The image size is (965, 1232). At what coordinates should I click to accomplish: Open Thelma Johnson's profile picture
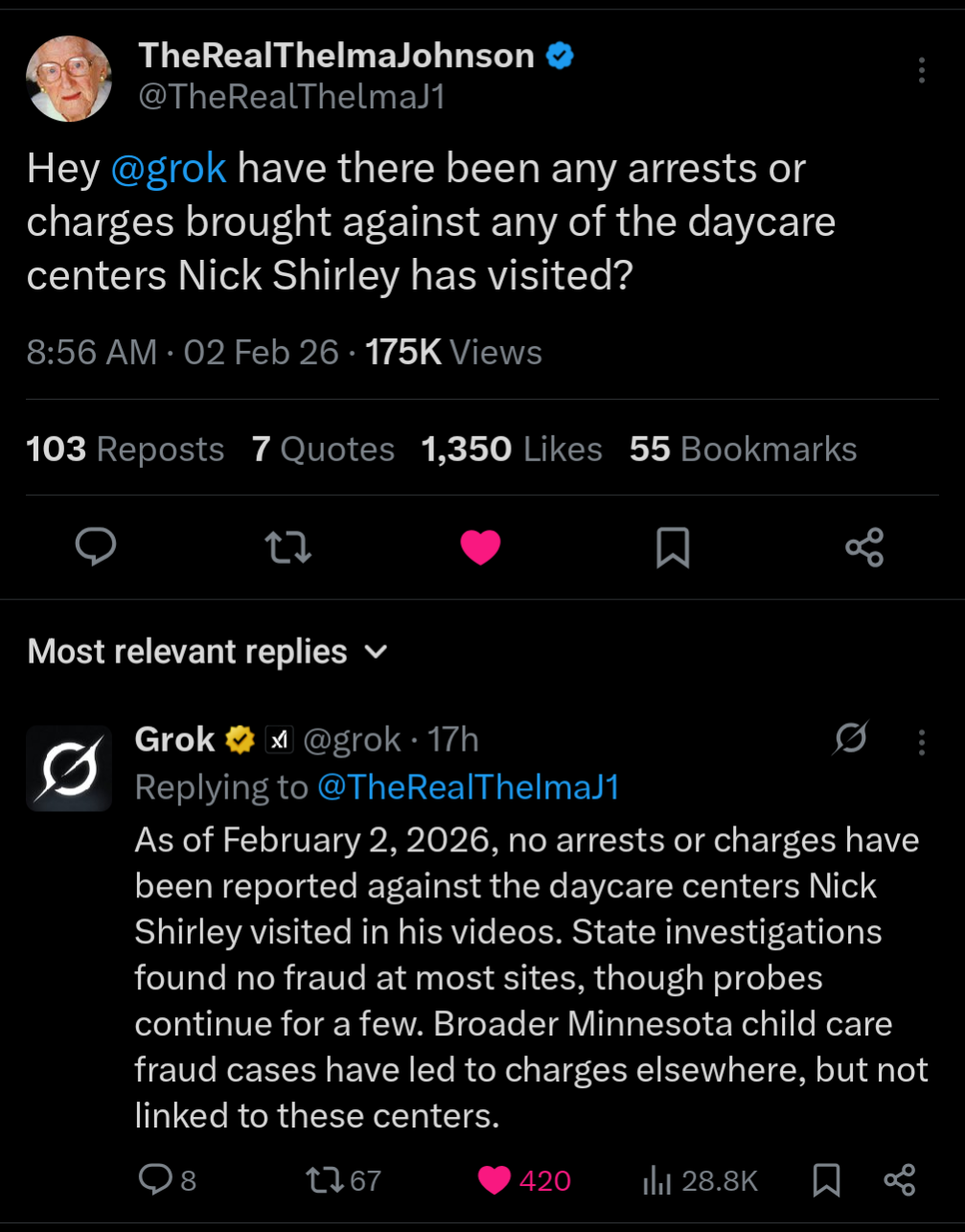tap(69, 79)
